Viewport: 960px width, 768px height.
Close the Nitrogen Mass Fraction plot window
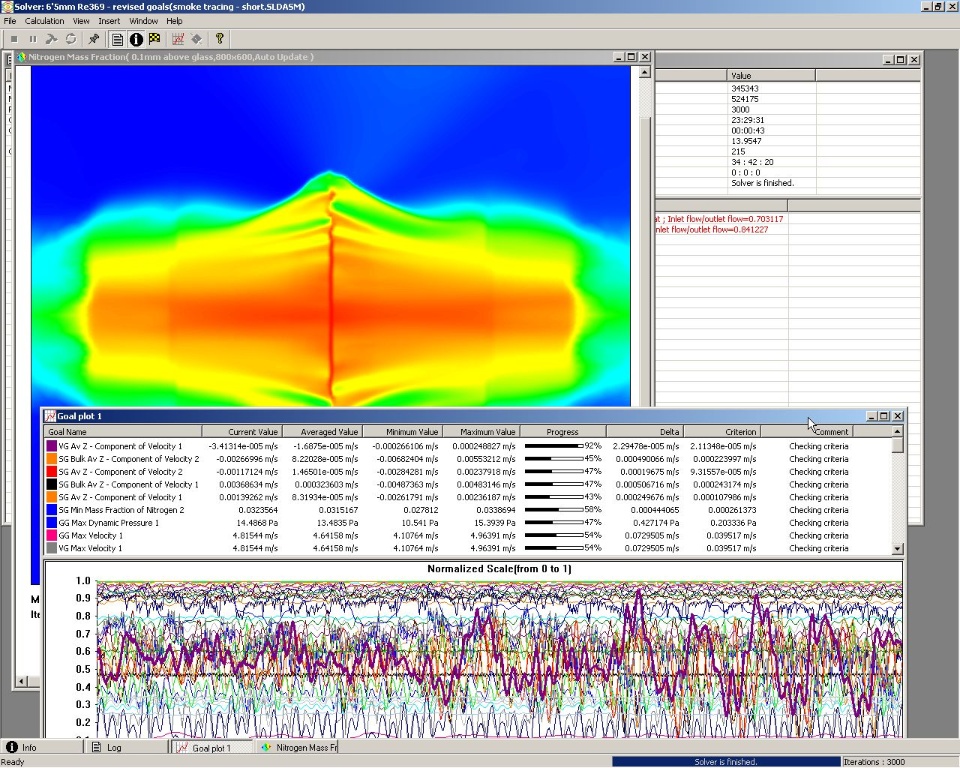click(x=645, y=57)
